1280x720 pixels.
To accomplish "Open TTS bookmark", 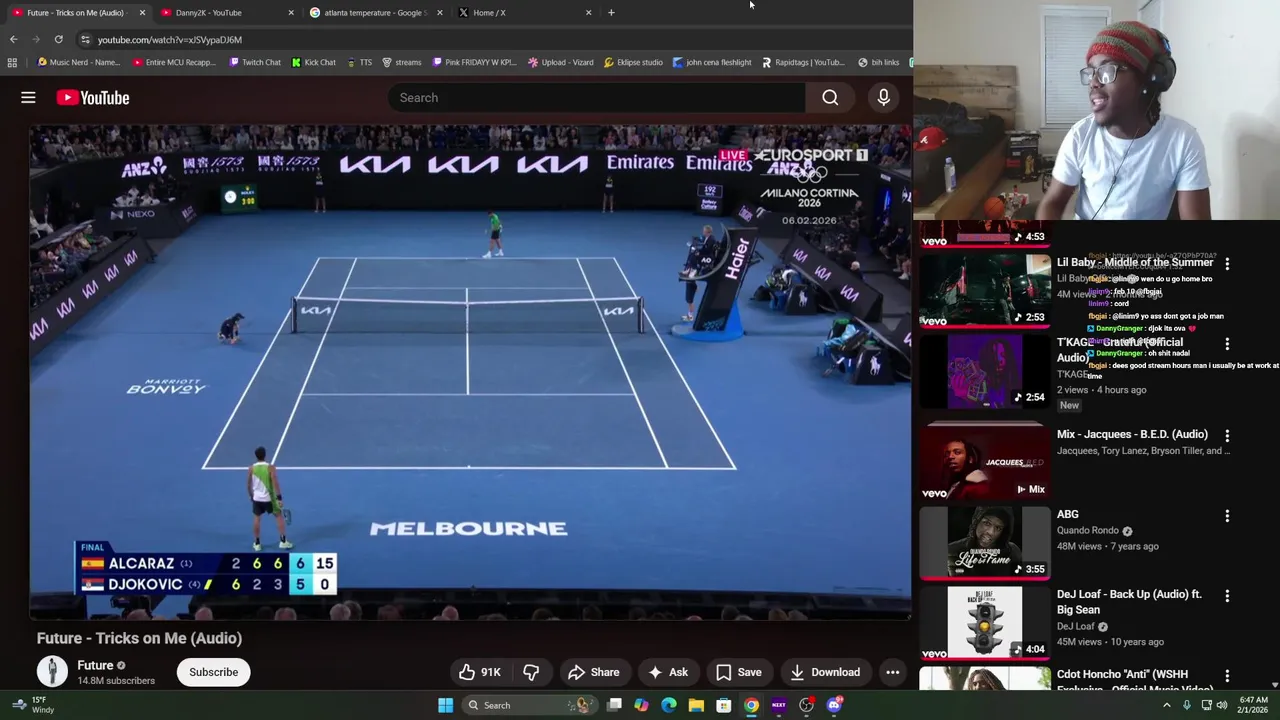I will pyautogui.click(x=359, y=62).
